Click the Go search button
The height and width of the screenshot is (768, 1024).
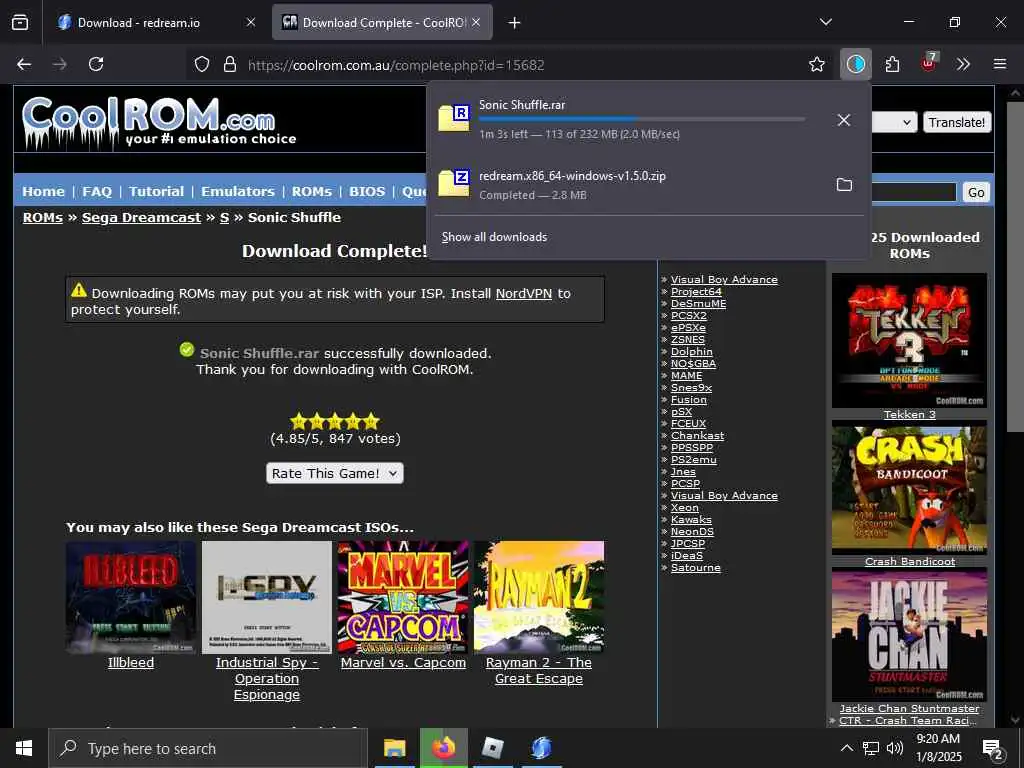pyautogui.click(x=976, y=193)
